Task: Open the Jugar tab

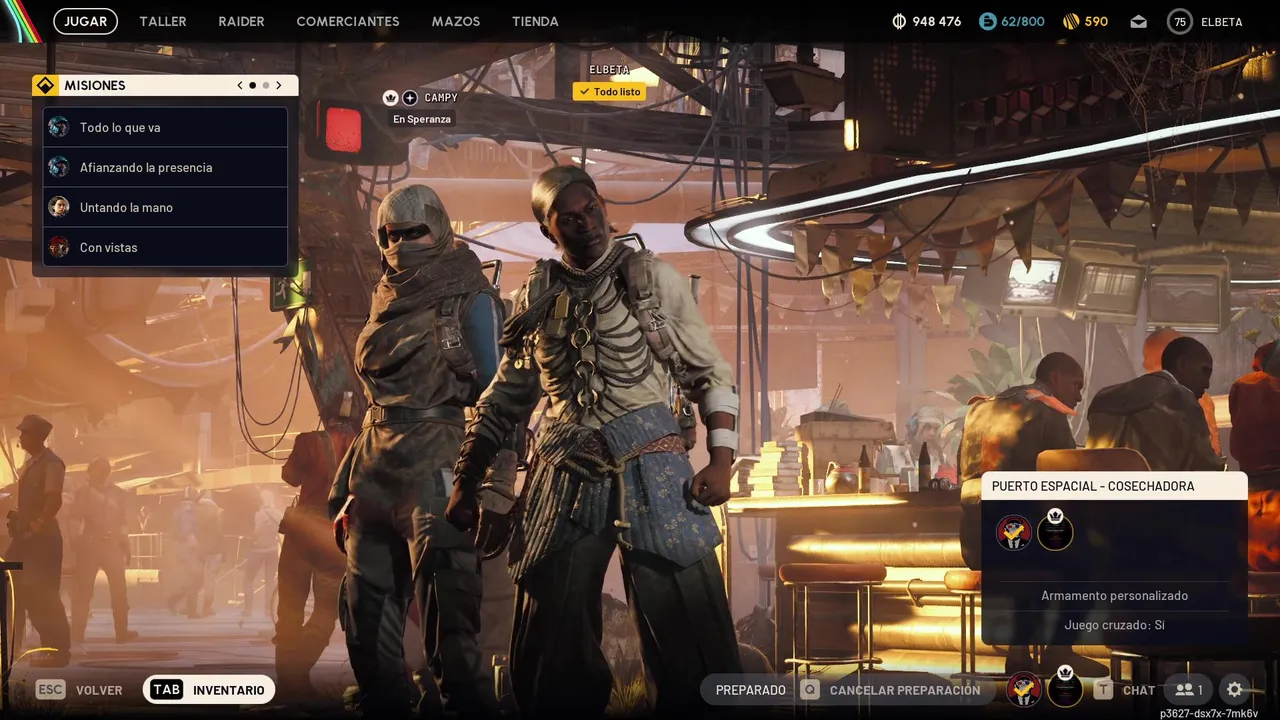Action: pyautogui.click(x=85, y=21)
